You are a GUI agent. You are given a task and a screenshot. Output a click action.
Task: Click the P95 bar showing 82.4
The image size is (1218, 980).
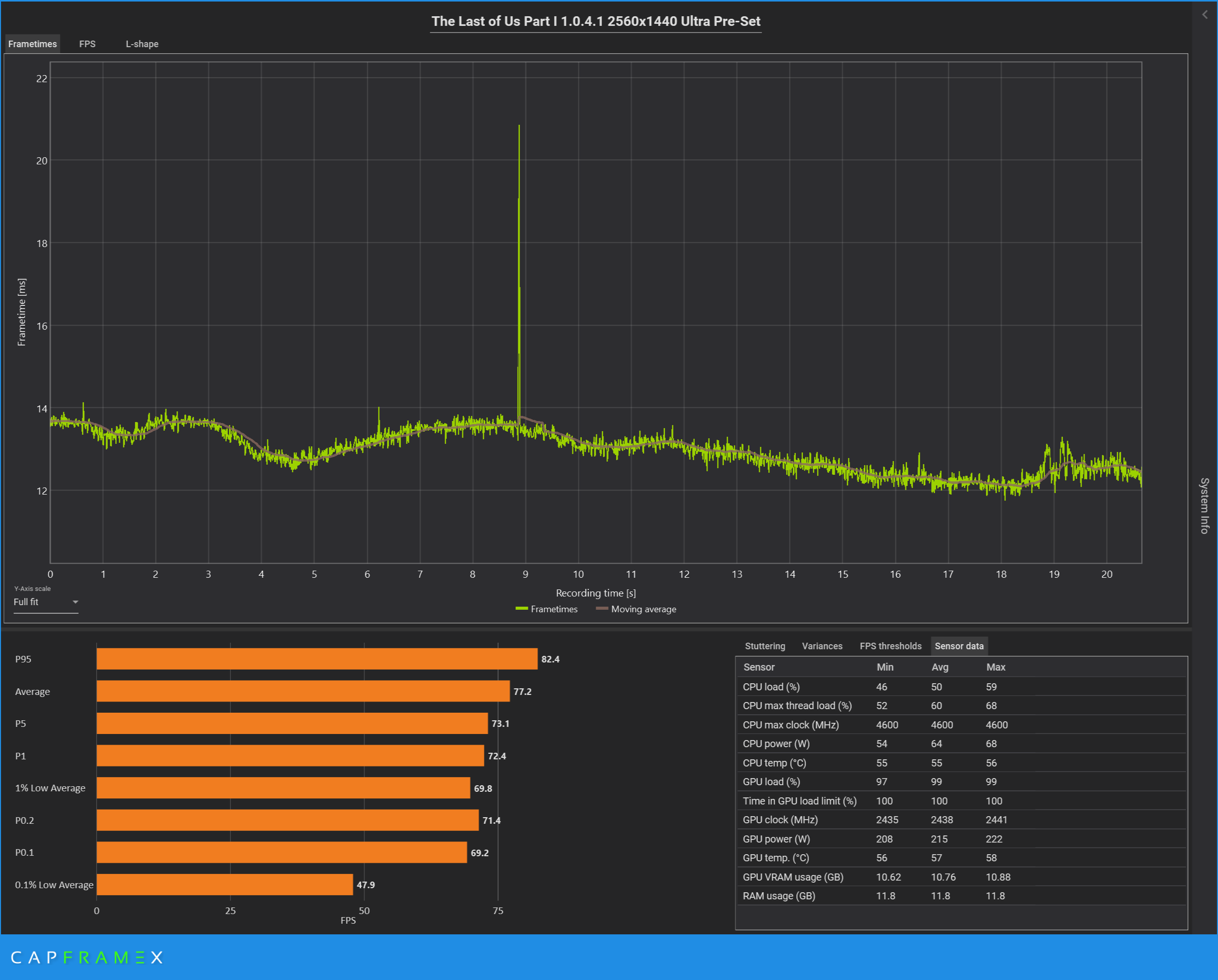click(317, 659)
